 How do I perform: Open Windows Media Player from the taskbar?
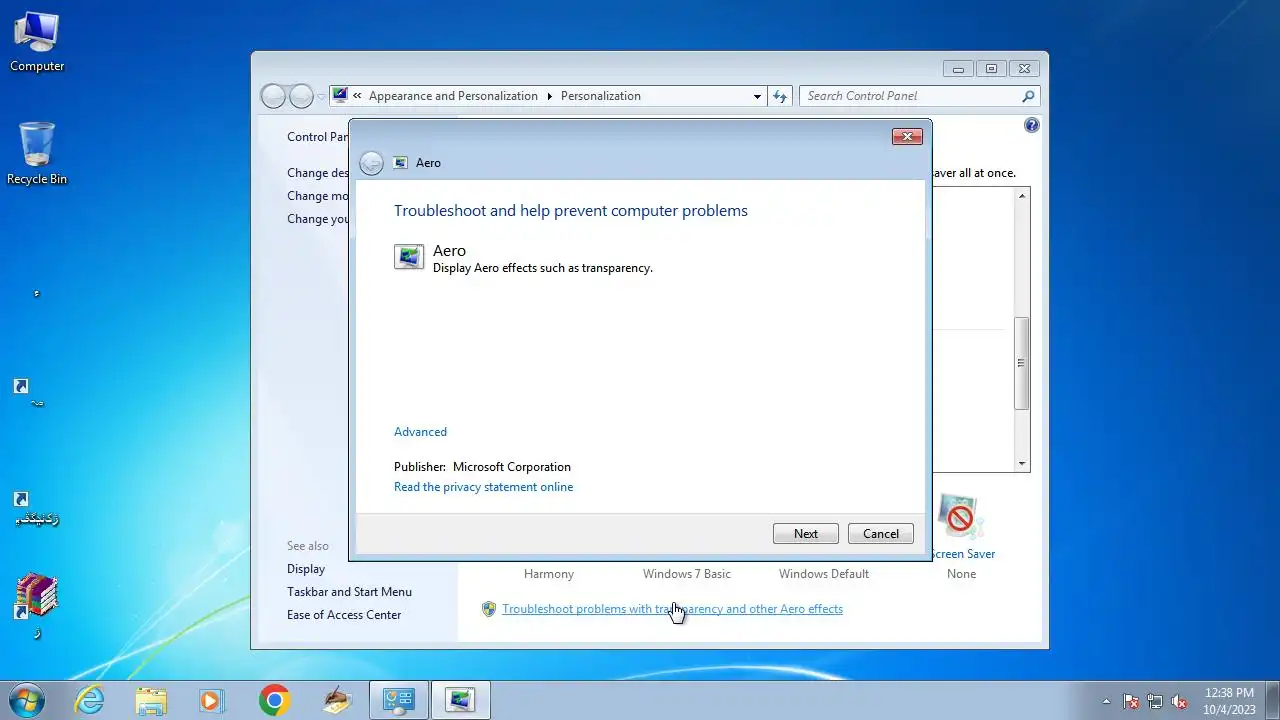tap(212, 700)
